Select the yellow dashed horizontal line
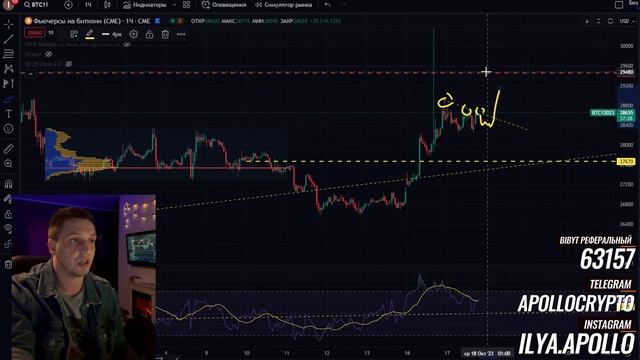The height and width of the screenshot is (360, 640). tap(429, 162)
